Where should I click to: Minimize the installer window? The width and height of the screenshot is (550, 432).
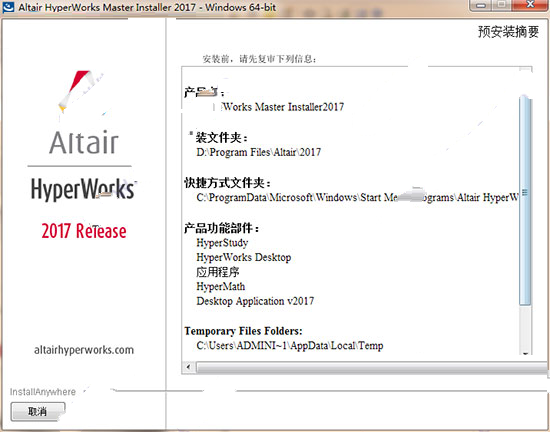pos(481,5)
